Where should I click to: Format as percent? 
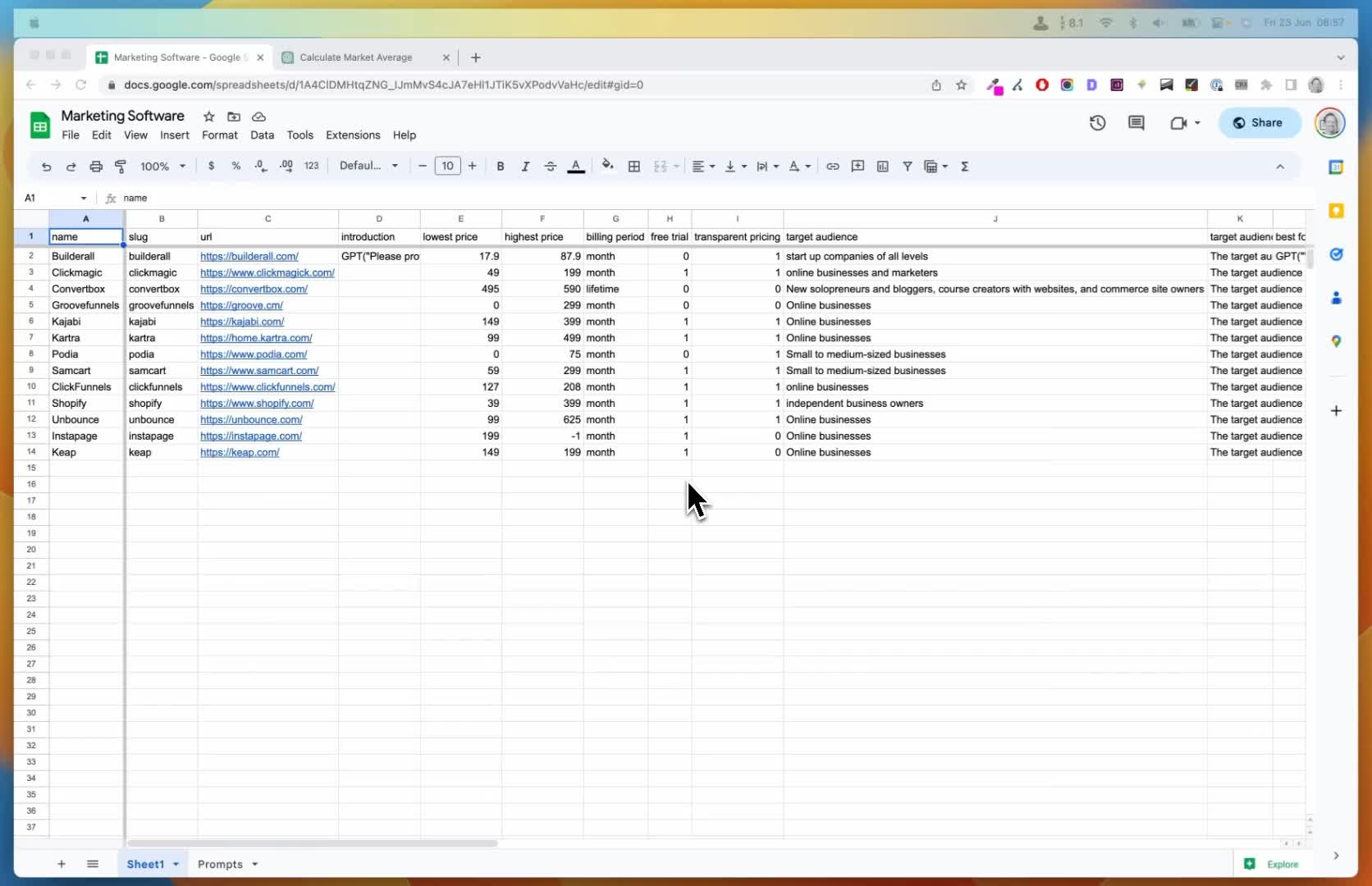pyautogui.click(x=236, y=166)
